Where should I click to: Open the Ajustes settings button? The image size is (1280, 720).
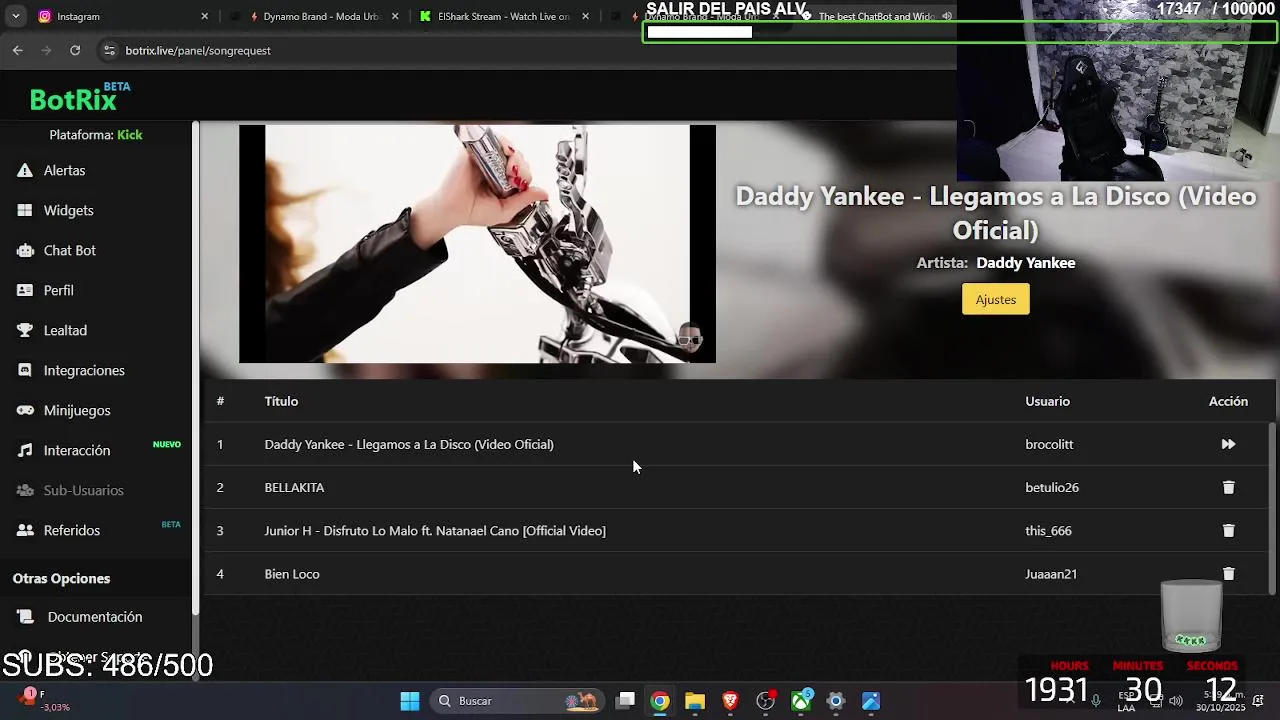pos(995,299)
